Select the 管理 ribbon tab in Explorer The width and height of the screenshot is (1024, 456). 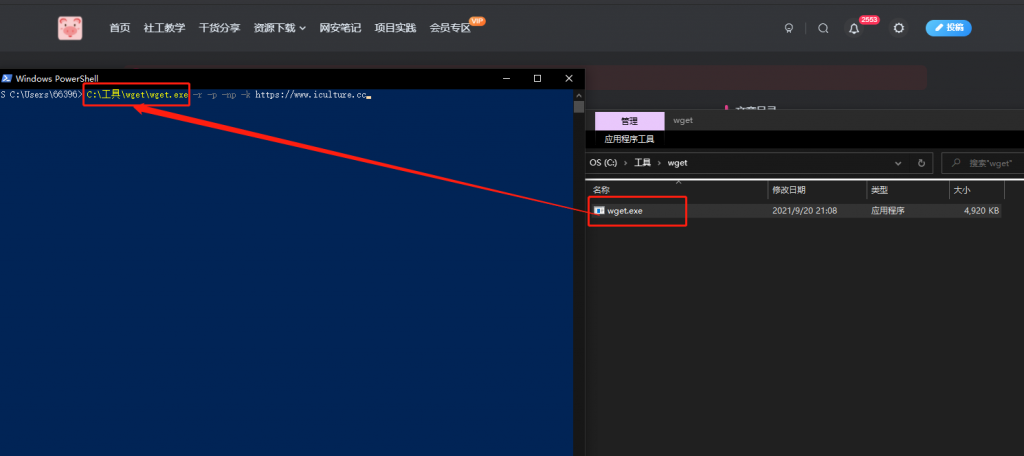coord(630,121)
